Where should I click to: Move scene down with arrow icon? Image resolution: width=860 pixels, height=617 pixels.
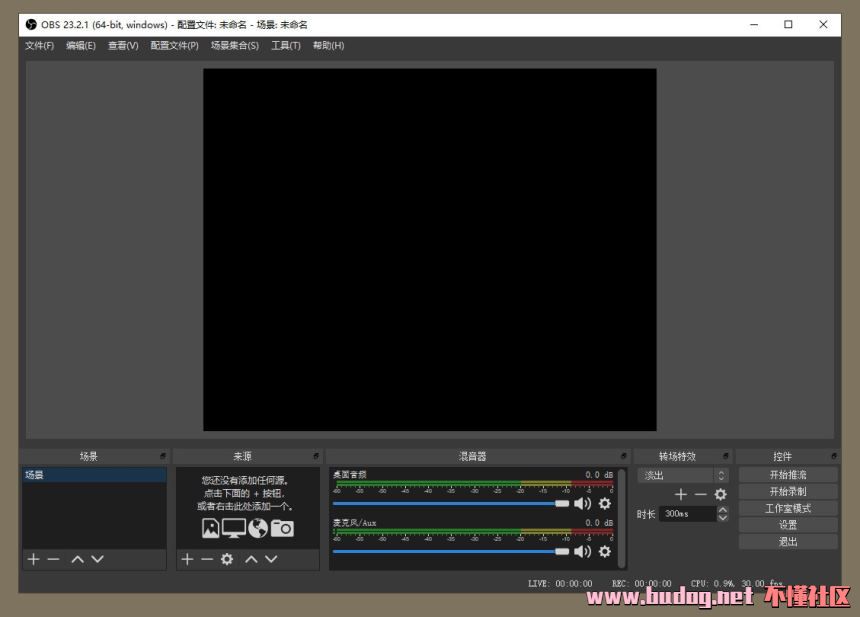click(x=97, y=559)
